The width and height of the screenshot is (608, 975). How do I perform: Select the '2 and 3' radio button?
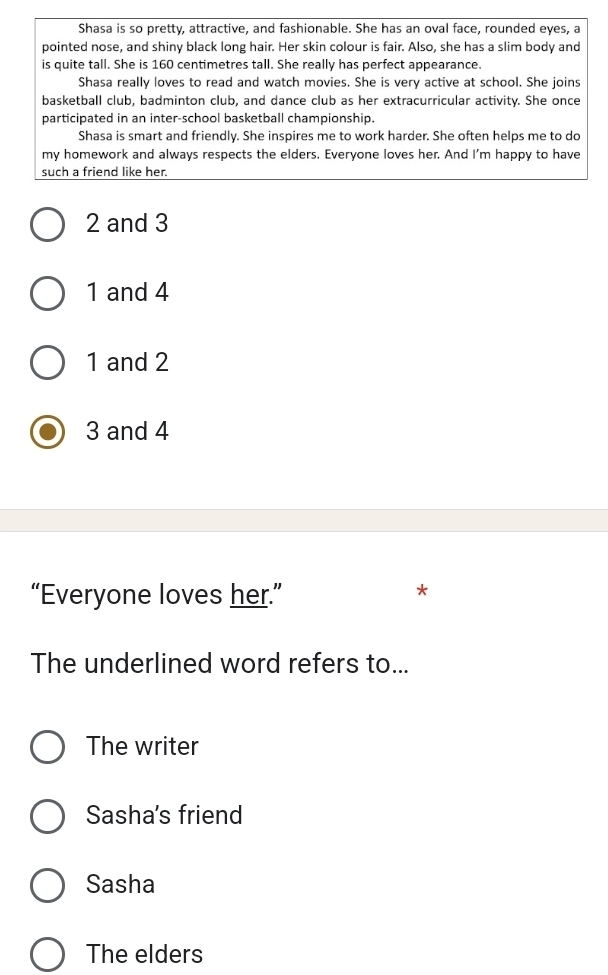[48, 225]
